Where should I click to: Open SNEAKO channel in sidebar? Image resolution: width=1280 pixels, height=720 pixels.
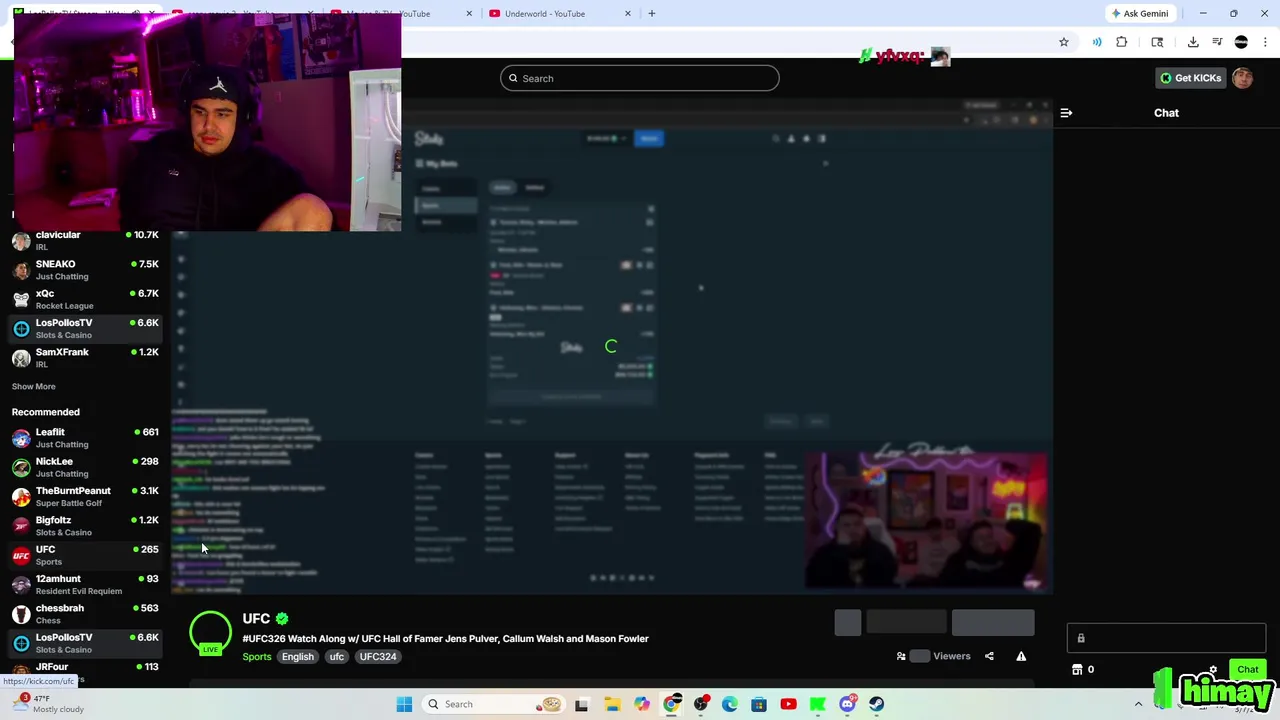[85, 270]
